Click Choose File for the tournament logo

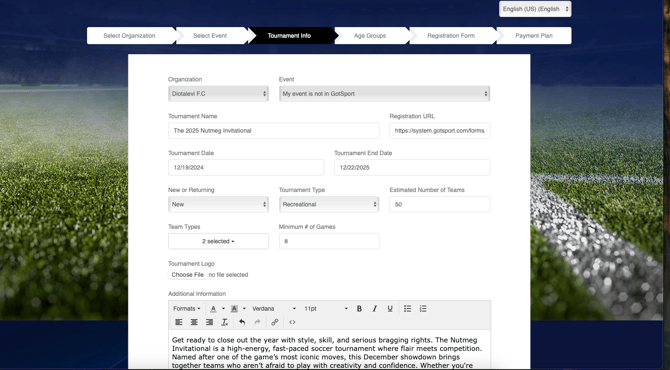click(188, 275)
